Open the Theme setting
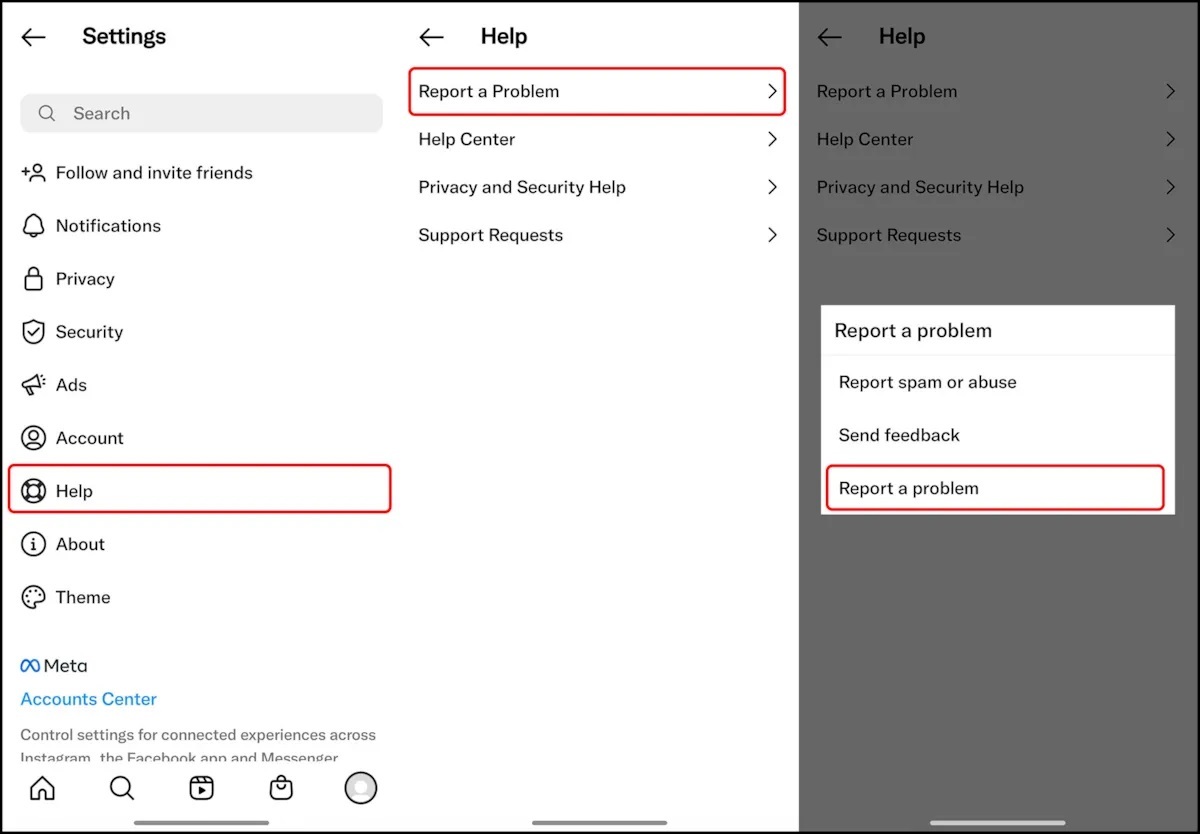The image size is (1200, 834). (82, 597)
